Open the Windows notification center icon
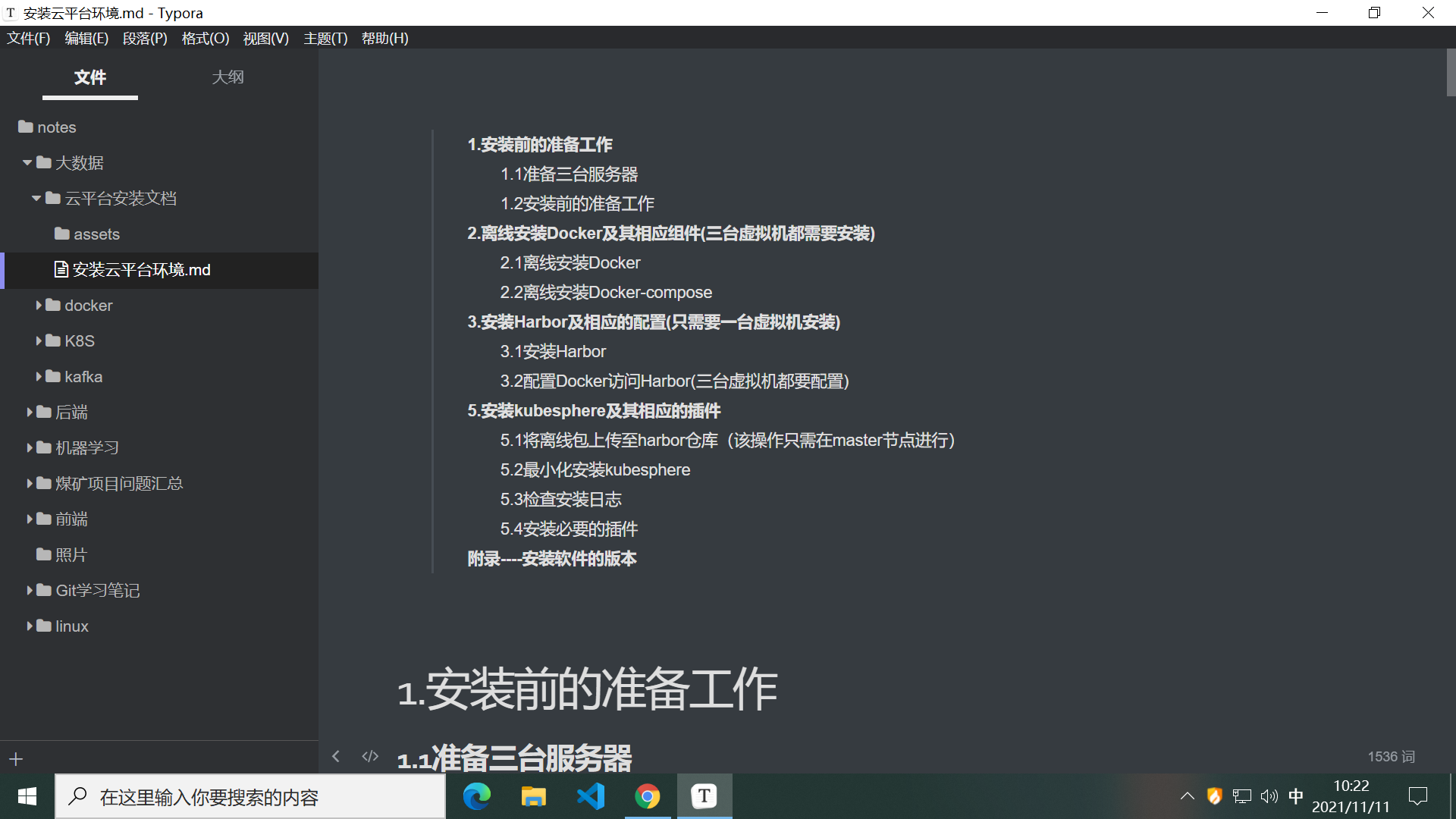1456x819 pixels. pos(1417,796)
